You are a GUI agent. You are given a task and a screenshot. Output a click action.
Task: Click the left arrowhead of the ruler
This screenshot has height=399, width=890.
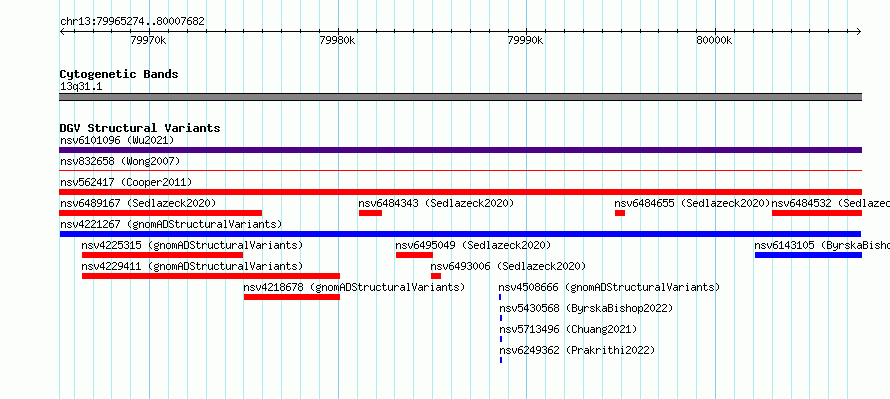coord(62,31)
